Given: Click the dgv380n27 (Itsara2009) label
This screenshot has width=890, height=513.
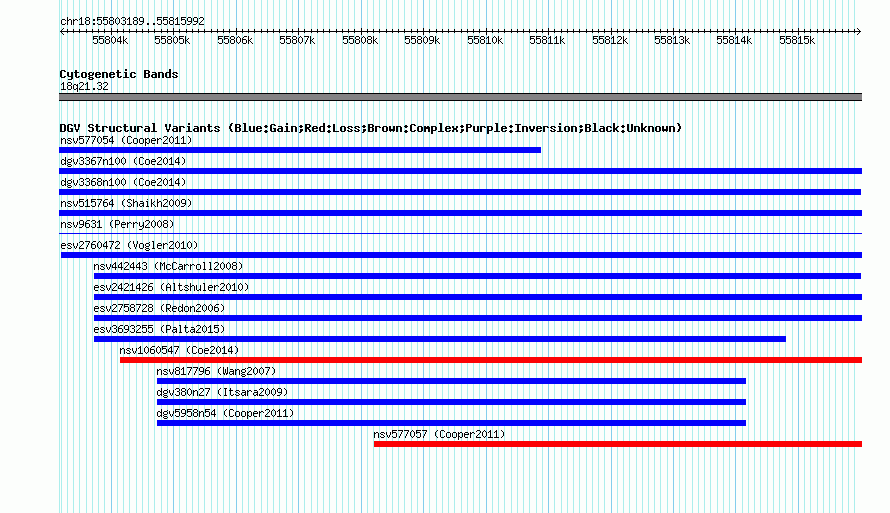Looking at the screenshot, I should pos(222,392).
